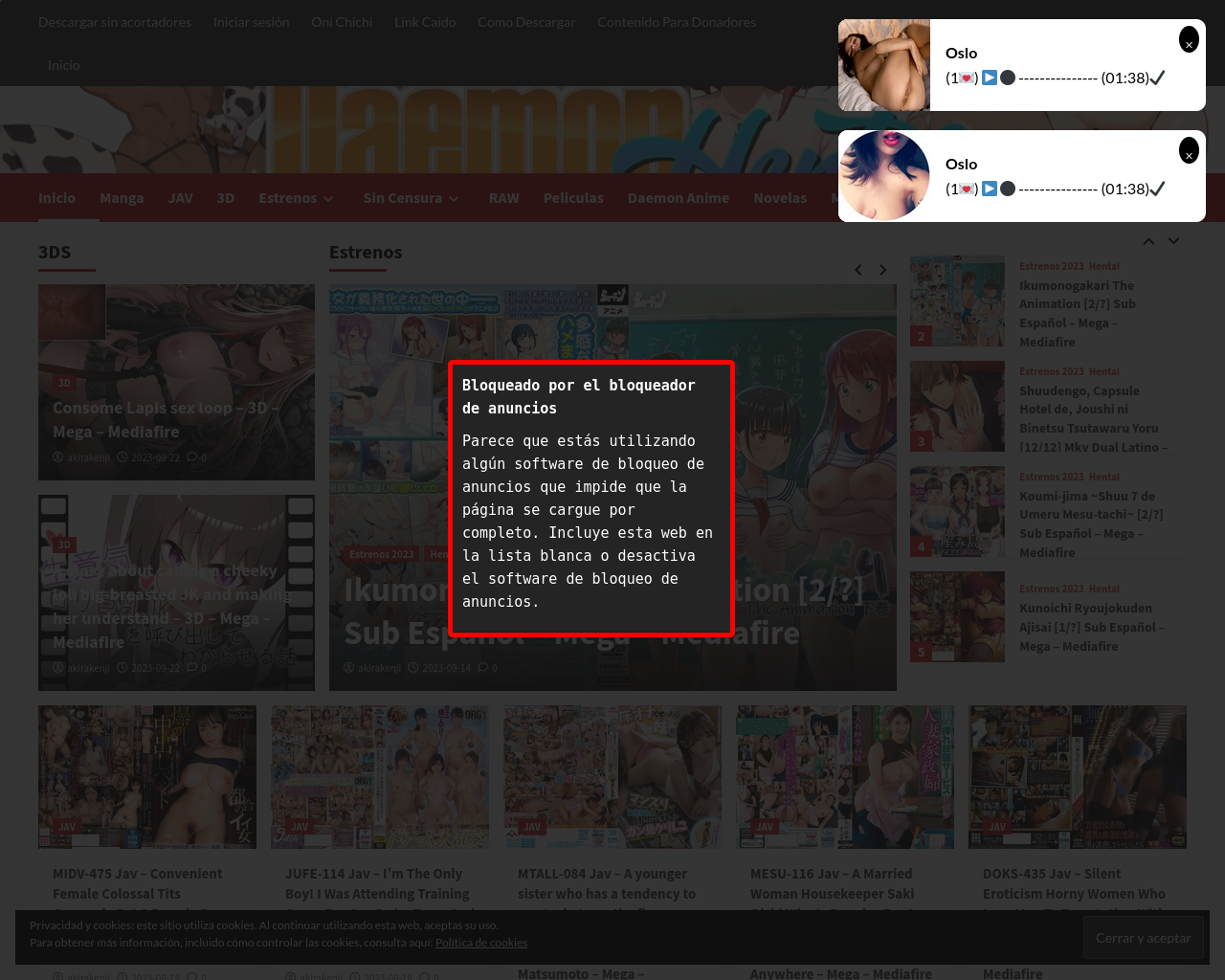Click Iniciar sesión in the top bar
The height and width of the screenshot is (980, 1225).
251,22
